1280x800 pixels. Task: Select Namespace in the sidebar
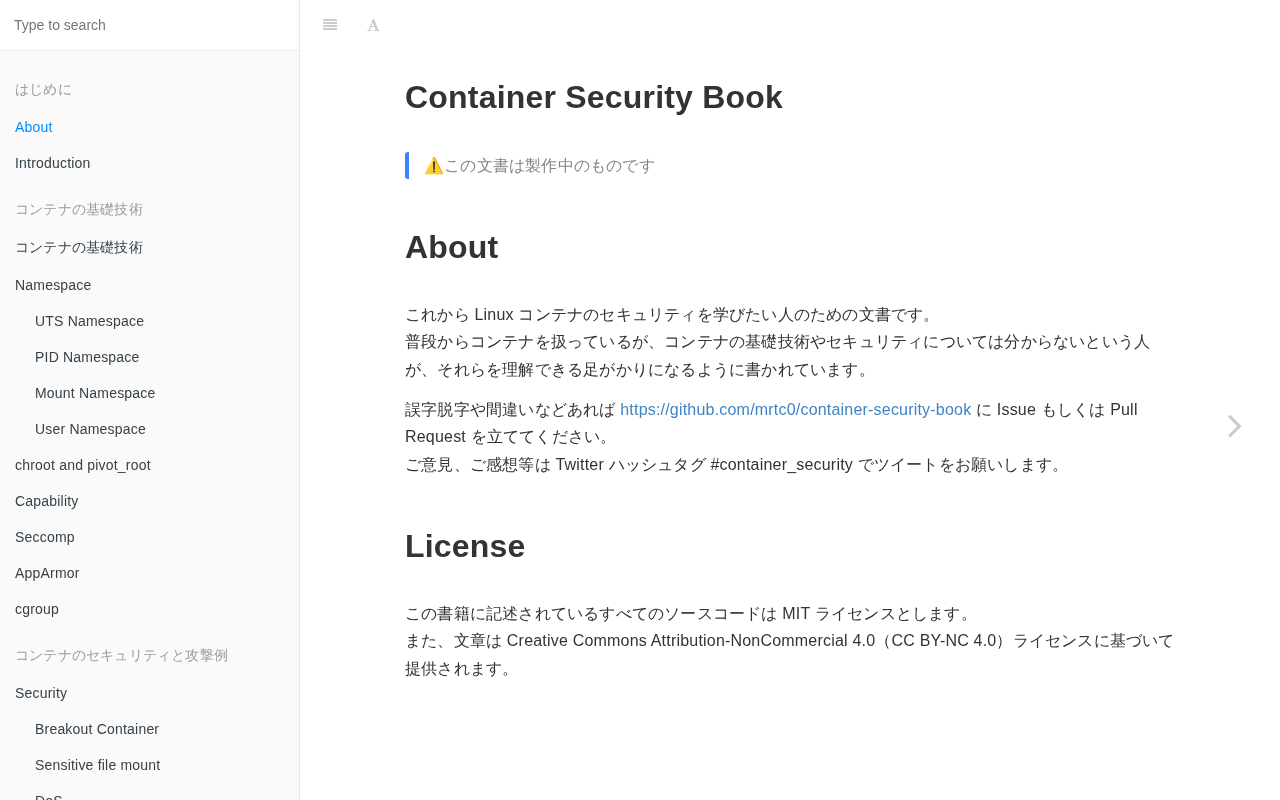53,285
